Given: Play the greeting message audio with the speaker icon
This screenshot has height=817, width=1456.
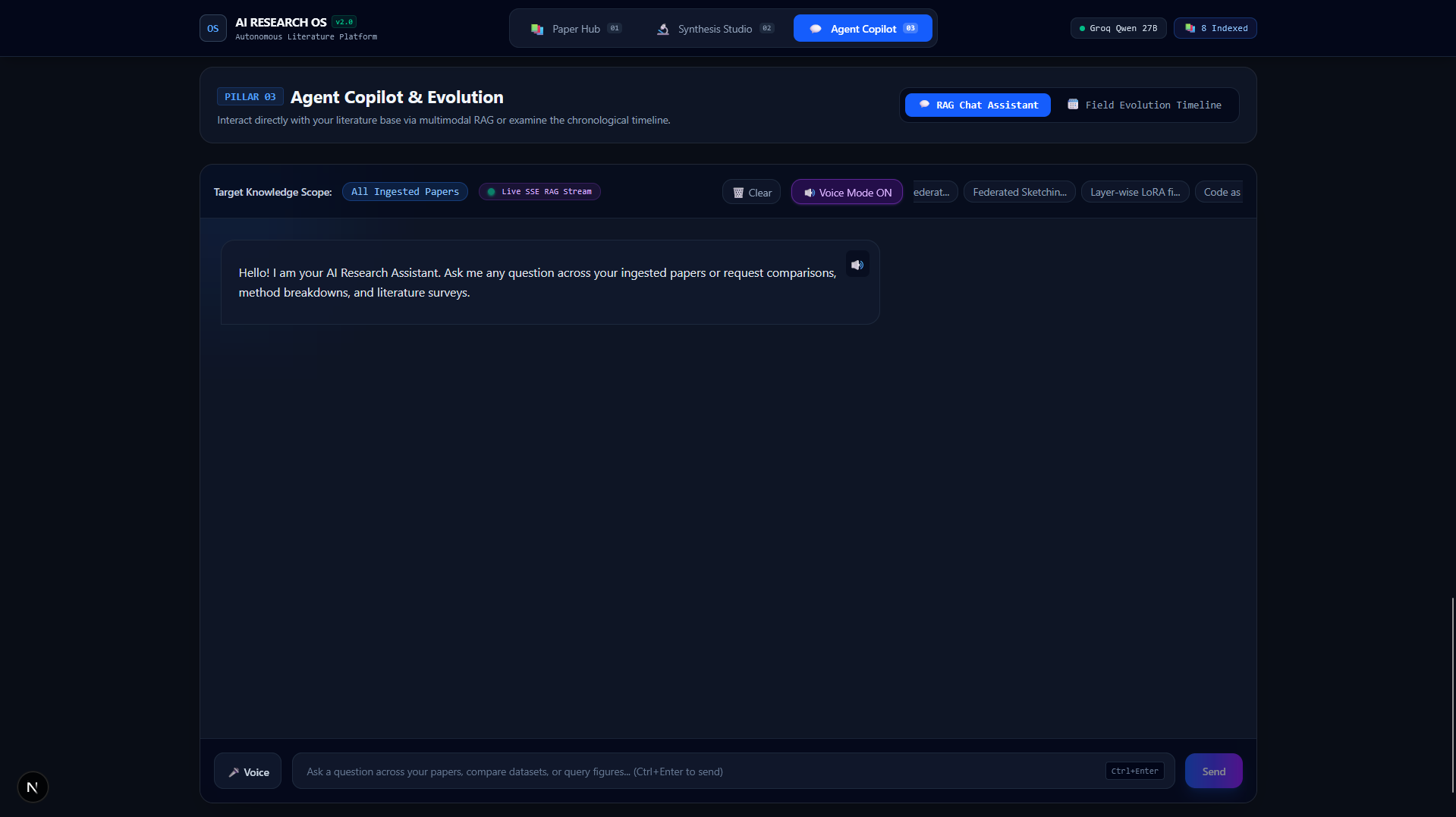Looking at the screenshot, I should coord(857,265).
